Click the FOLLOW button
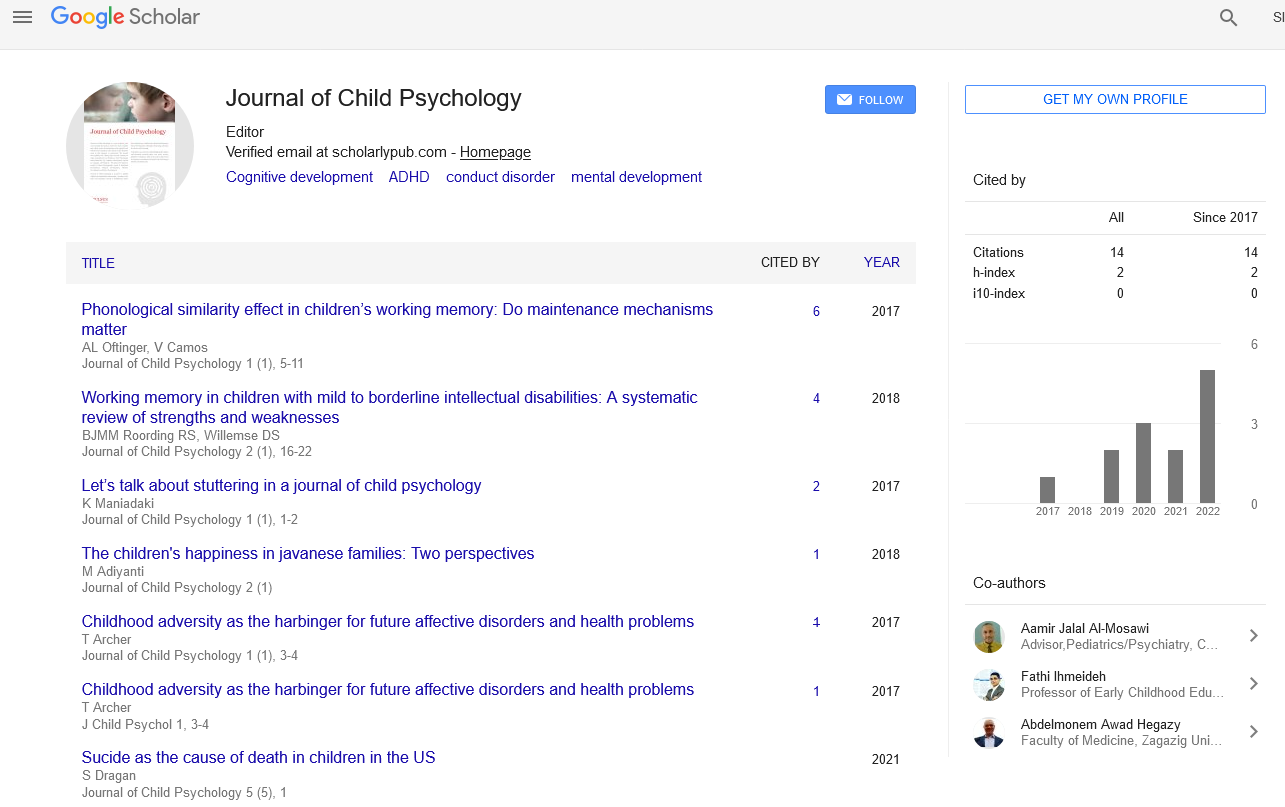Screen dimensions: 1285x807 point(870,100)
